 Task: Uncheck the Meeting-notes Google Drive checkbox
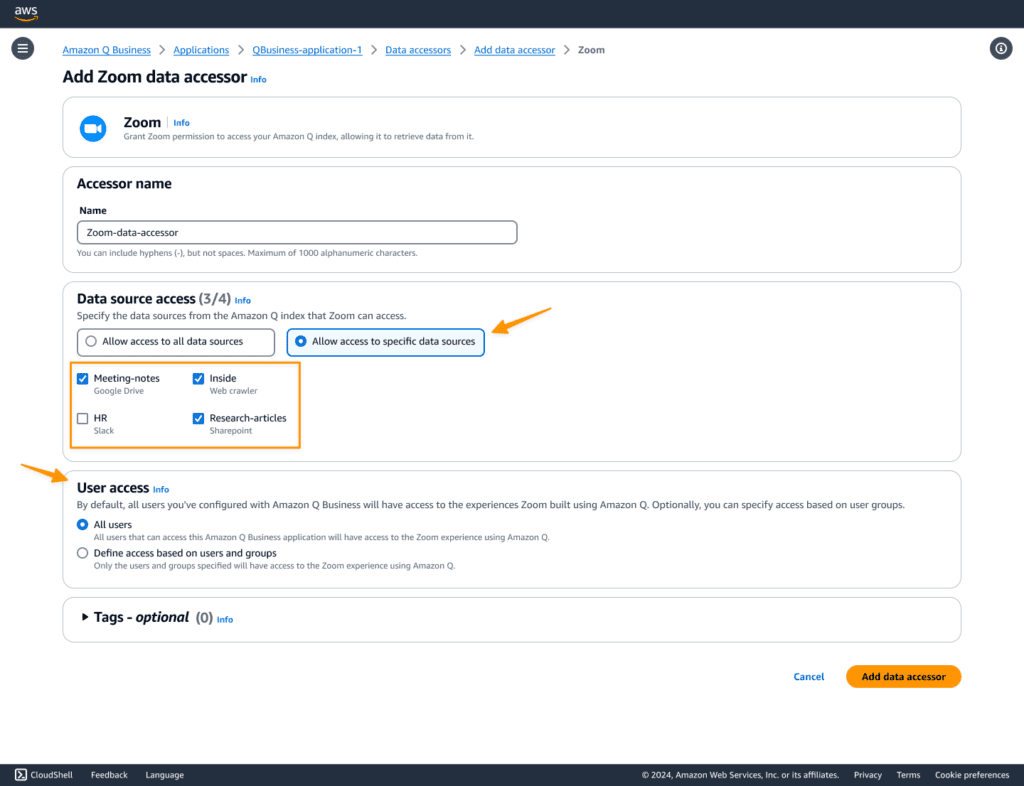click(82, 378)
